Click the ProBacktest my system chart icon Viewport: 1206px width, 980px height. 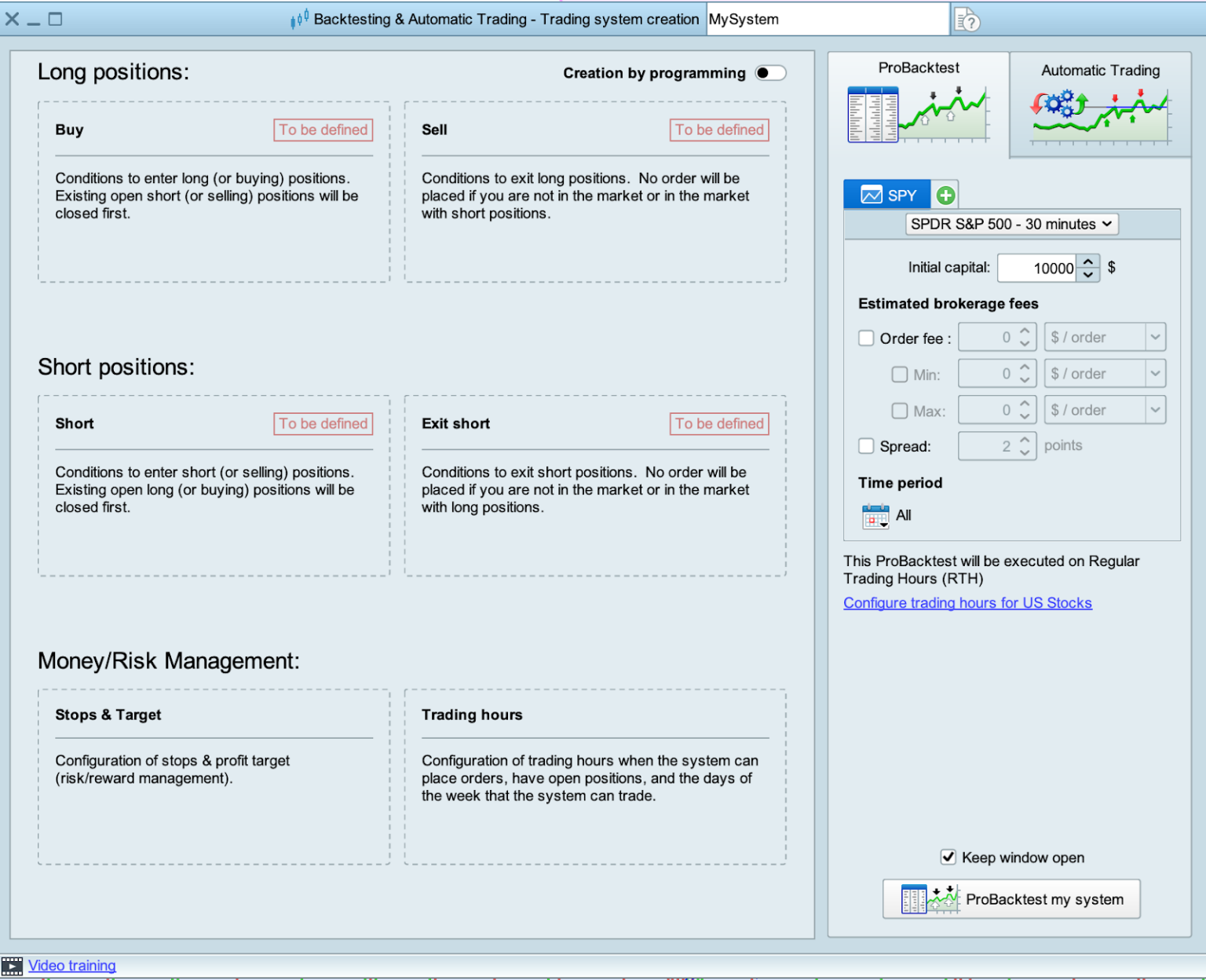point(930,898)
